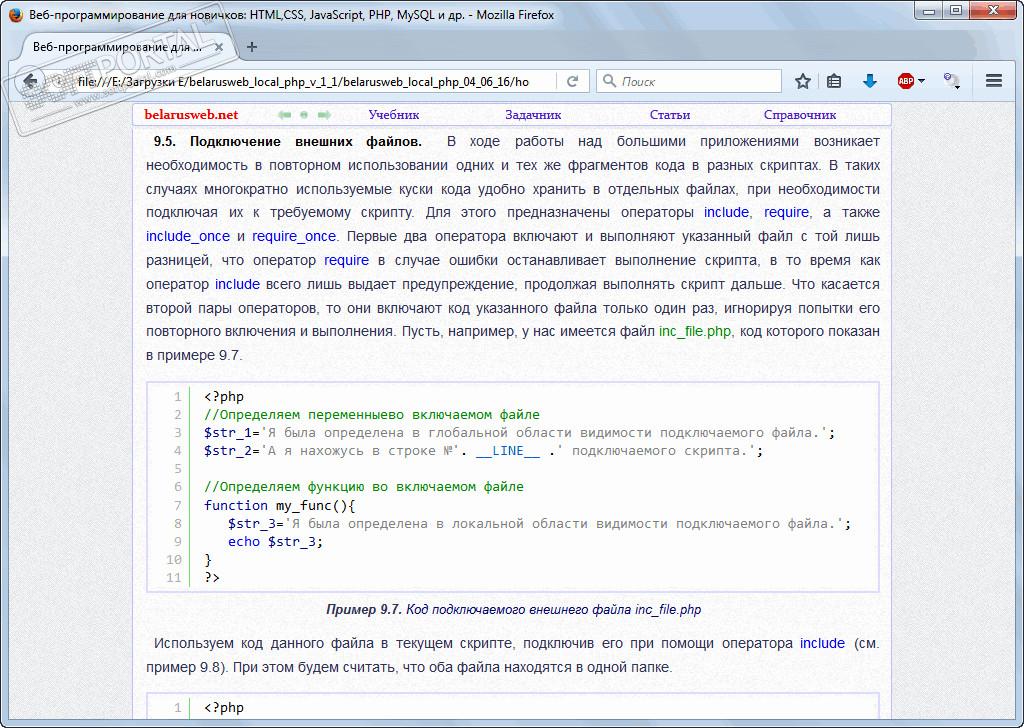The height and width of the screenshot is (728, 1024).
Task: Follow the require_once operator link
Action: (294, 237)
